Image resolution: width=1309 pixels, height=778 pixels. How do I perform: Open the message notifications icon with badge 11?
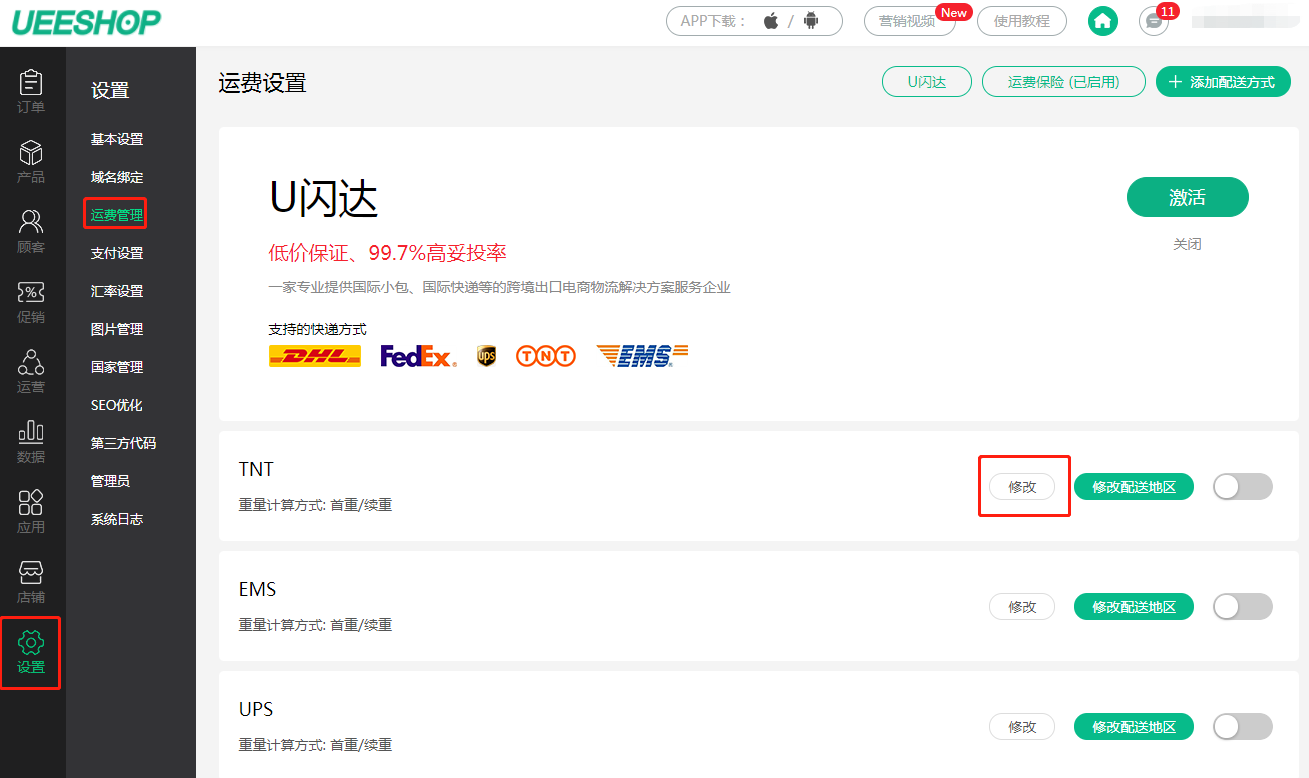1154,20
